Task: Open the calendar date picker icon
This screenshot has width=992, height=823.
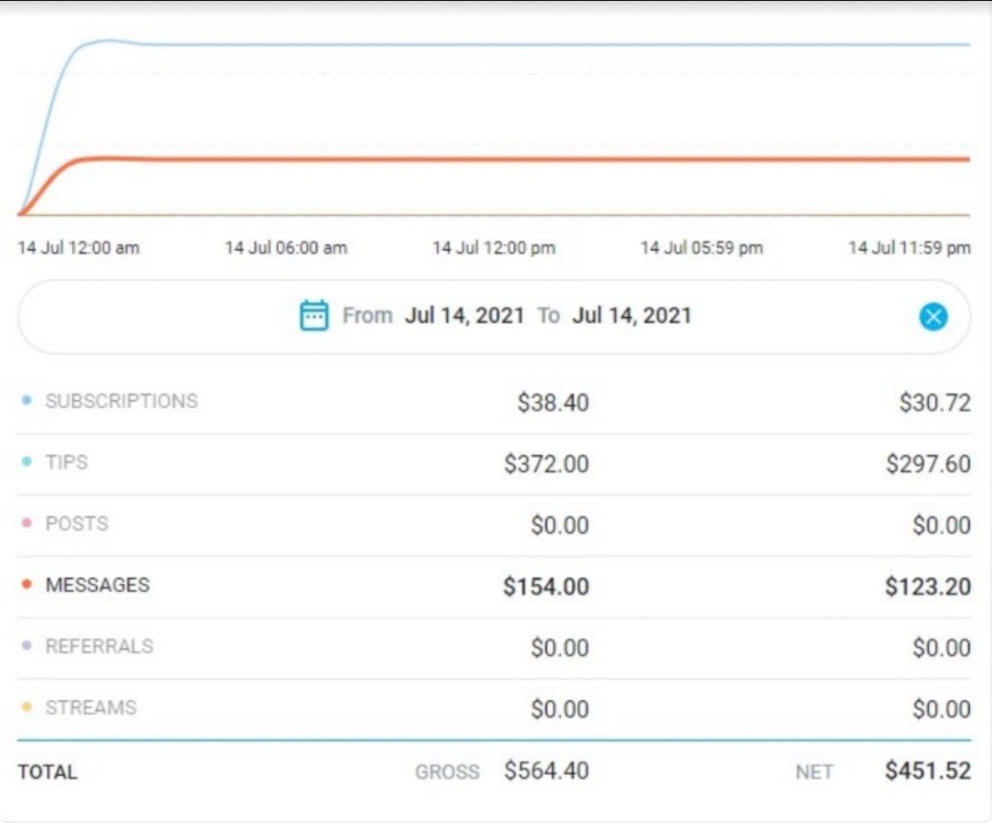Action: [314, 315]
